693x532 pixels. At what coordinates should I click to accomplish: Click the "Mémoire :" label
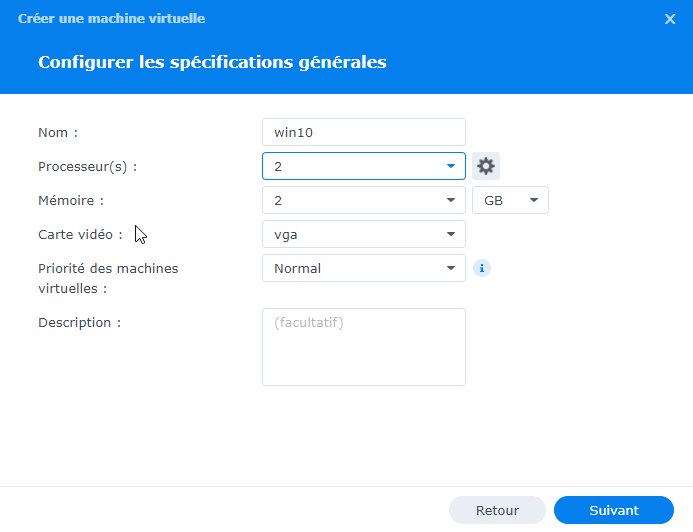pyautogui.click(x=71, y=200)
